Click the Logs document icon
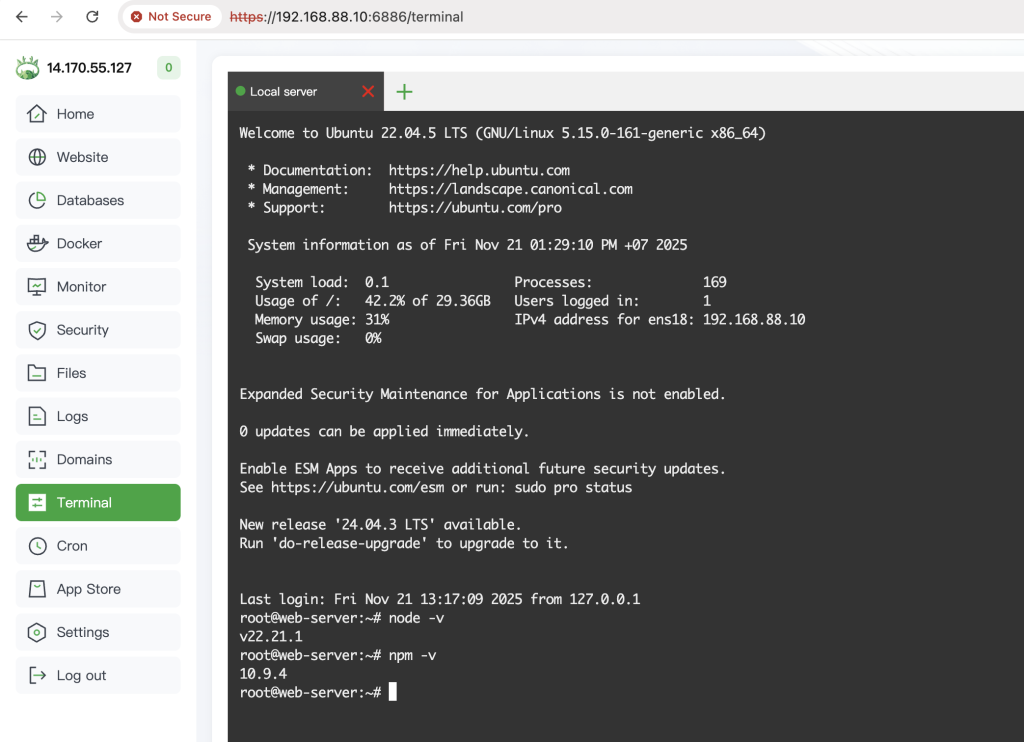The width and height of the screenshot is (1024, 742). tap(37, 416)
